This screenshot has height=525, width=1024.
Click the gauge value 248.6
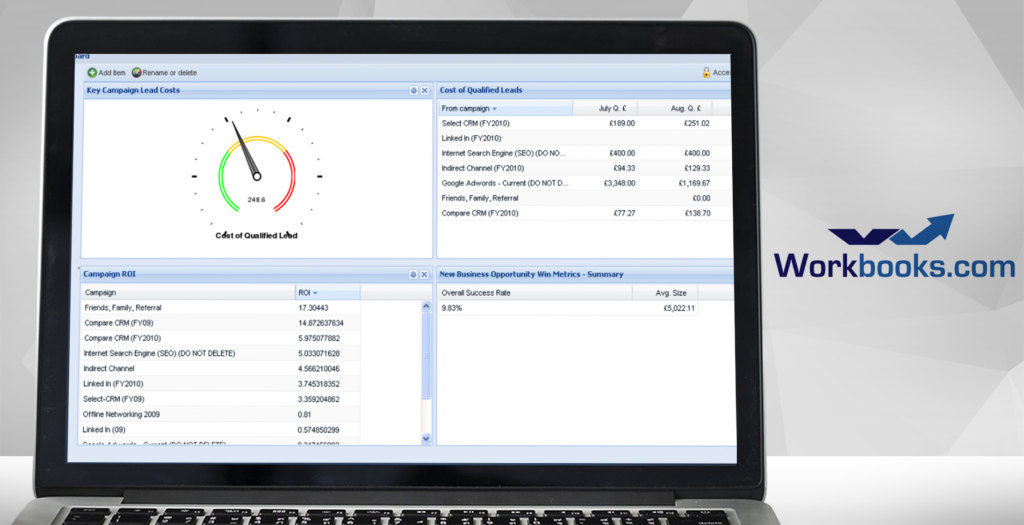click(x=257, y=200)
